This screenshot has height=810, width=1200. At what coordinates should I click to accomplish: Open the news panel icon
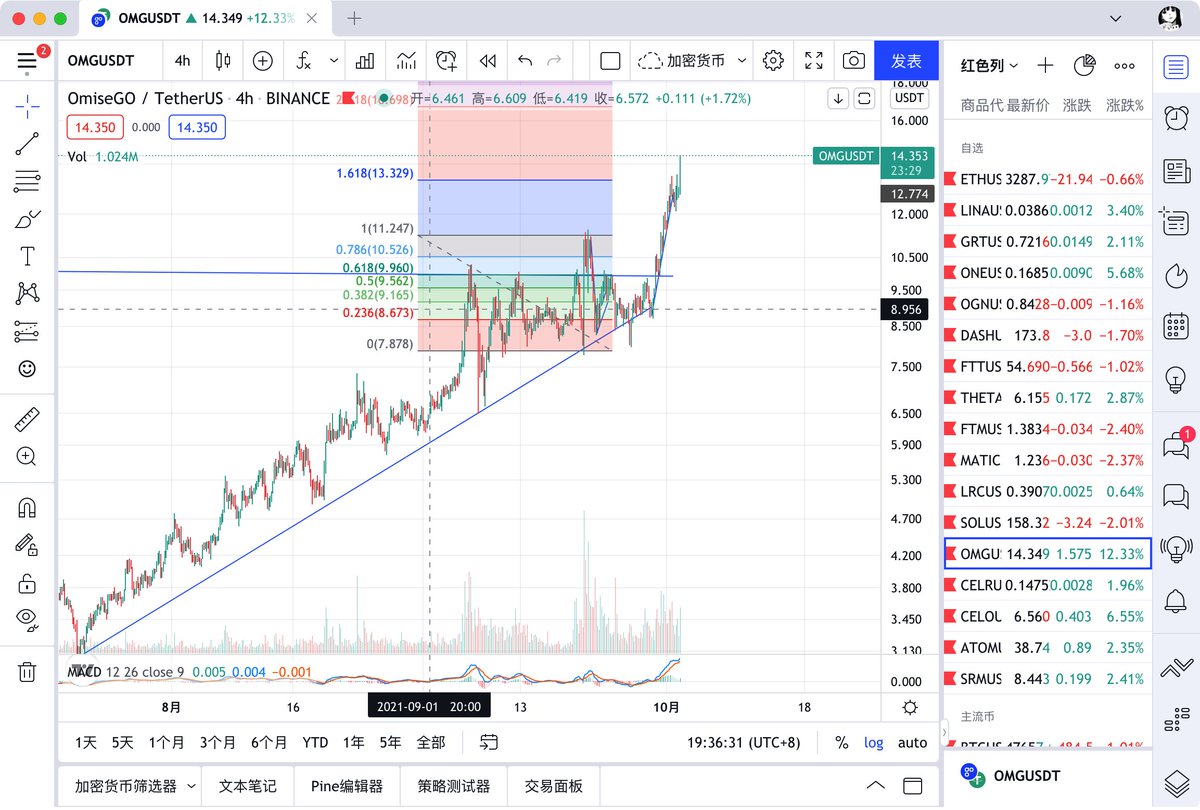click(x=1176, y=171)
